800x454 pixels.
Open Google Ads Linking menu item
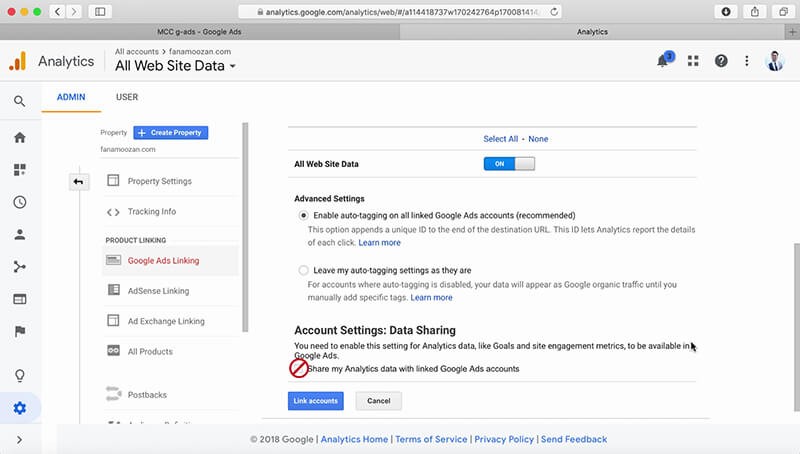tap(163, 261)
